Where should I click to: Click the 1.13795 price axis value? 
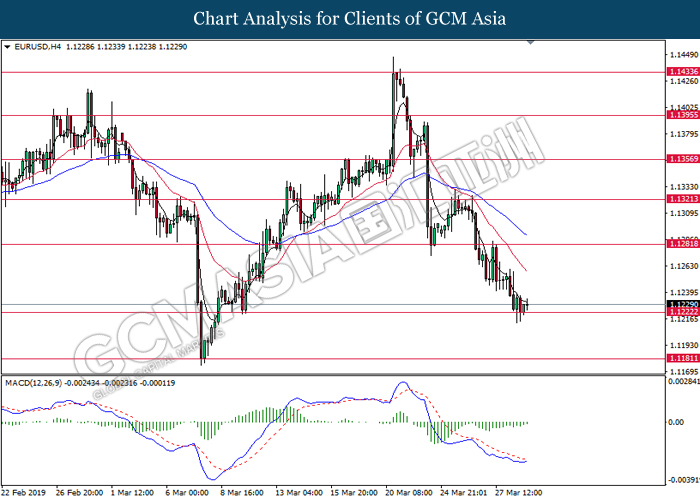(x=684, y=134)
